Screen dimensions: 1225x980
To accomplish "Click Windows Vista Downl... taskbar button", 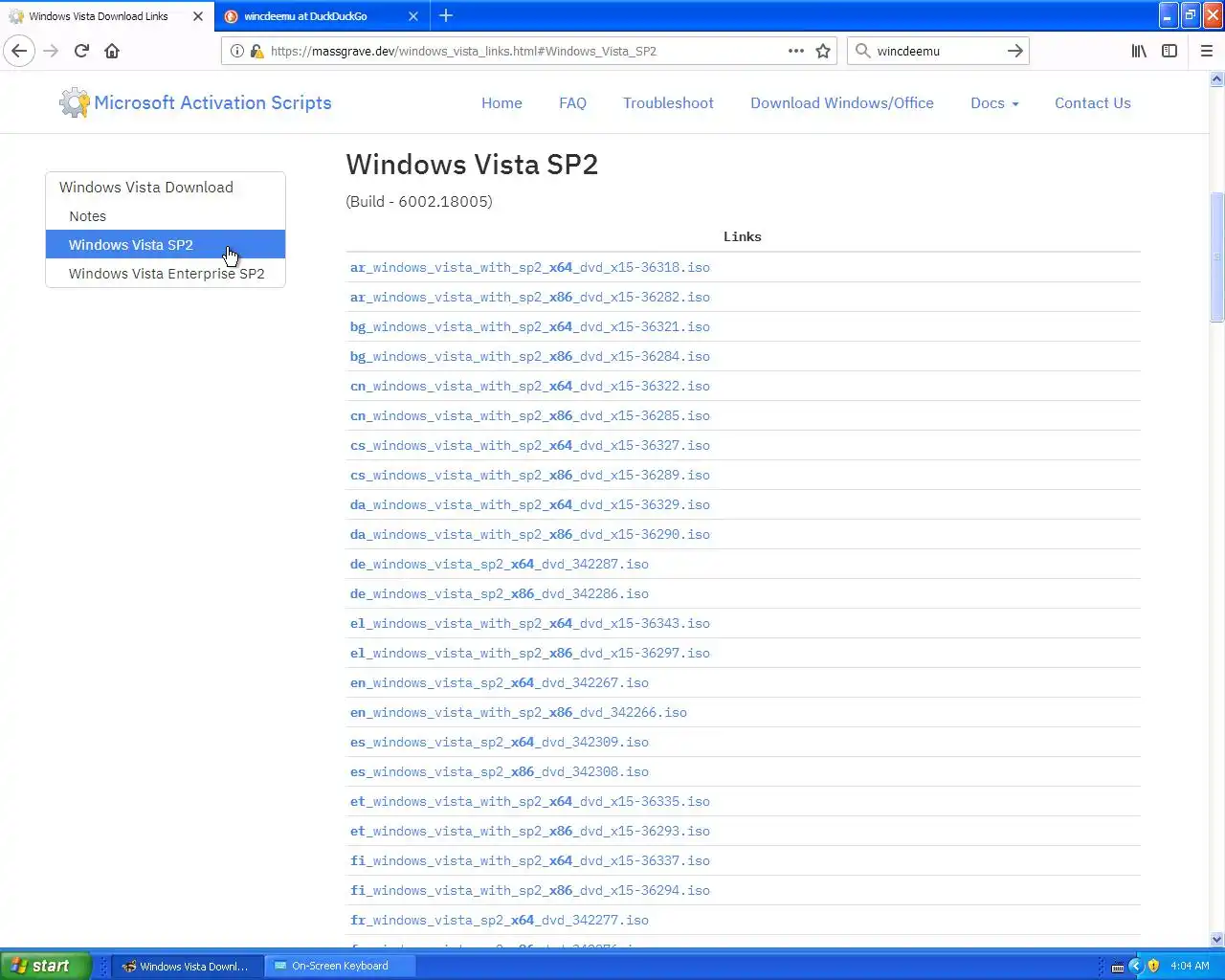I will coord(188,966).
